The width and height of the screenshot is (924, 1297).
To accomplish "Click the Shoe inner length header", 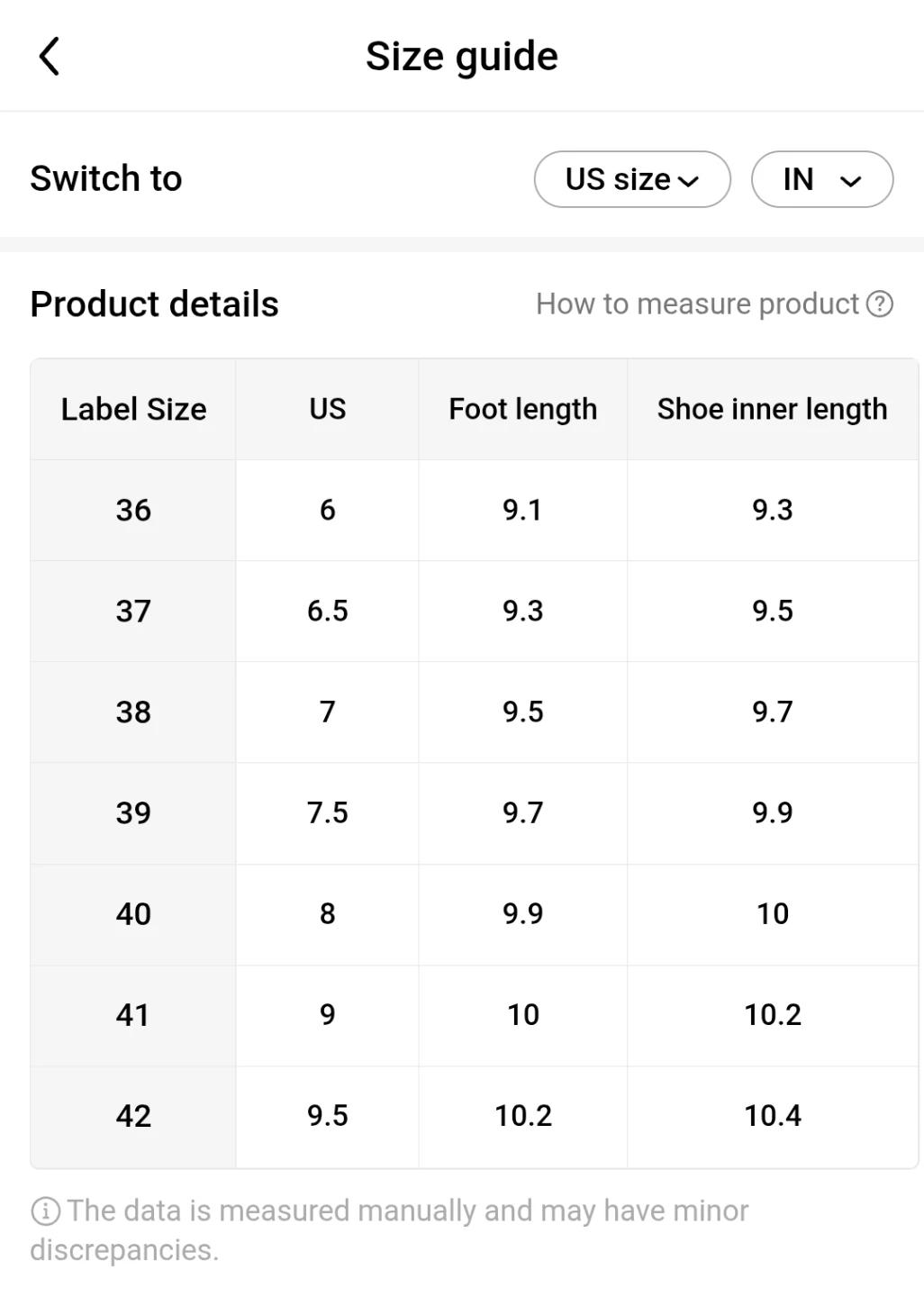I will pyautogui.click(x=772, y=410).
